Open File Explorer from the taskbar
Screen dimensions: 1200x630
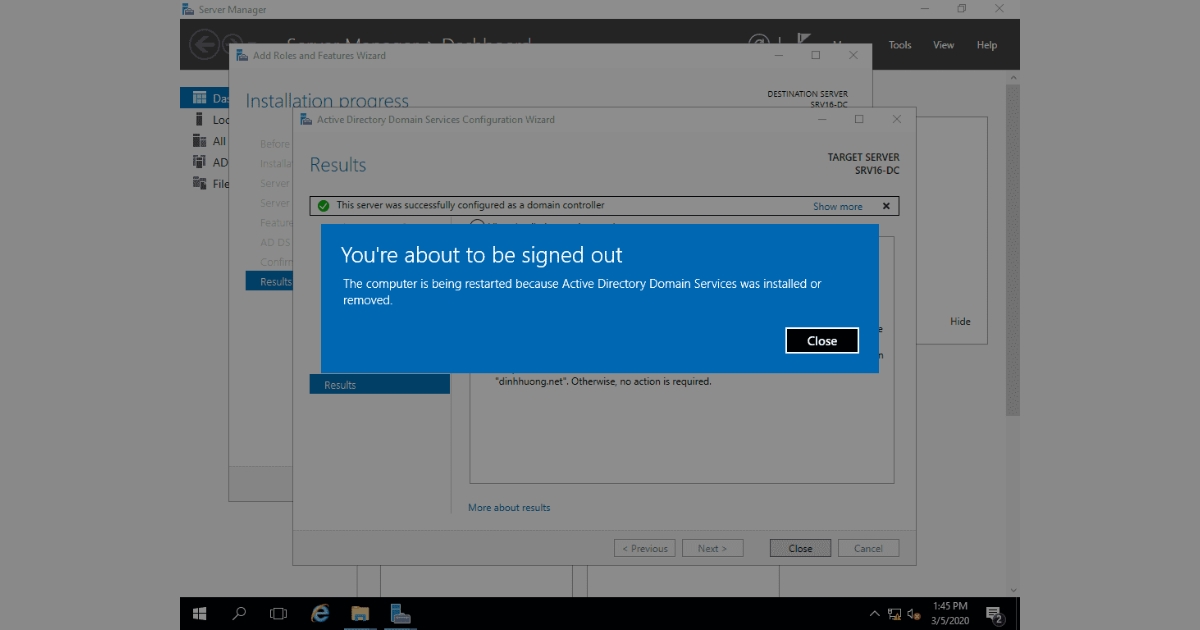(x=360, y=613)
